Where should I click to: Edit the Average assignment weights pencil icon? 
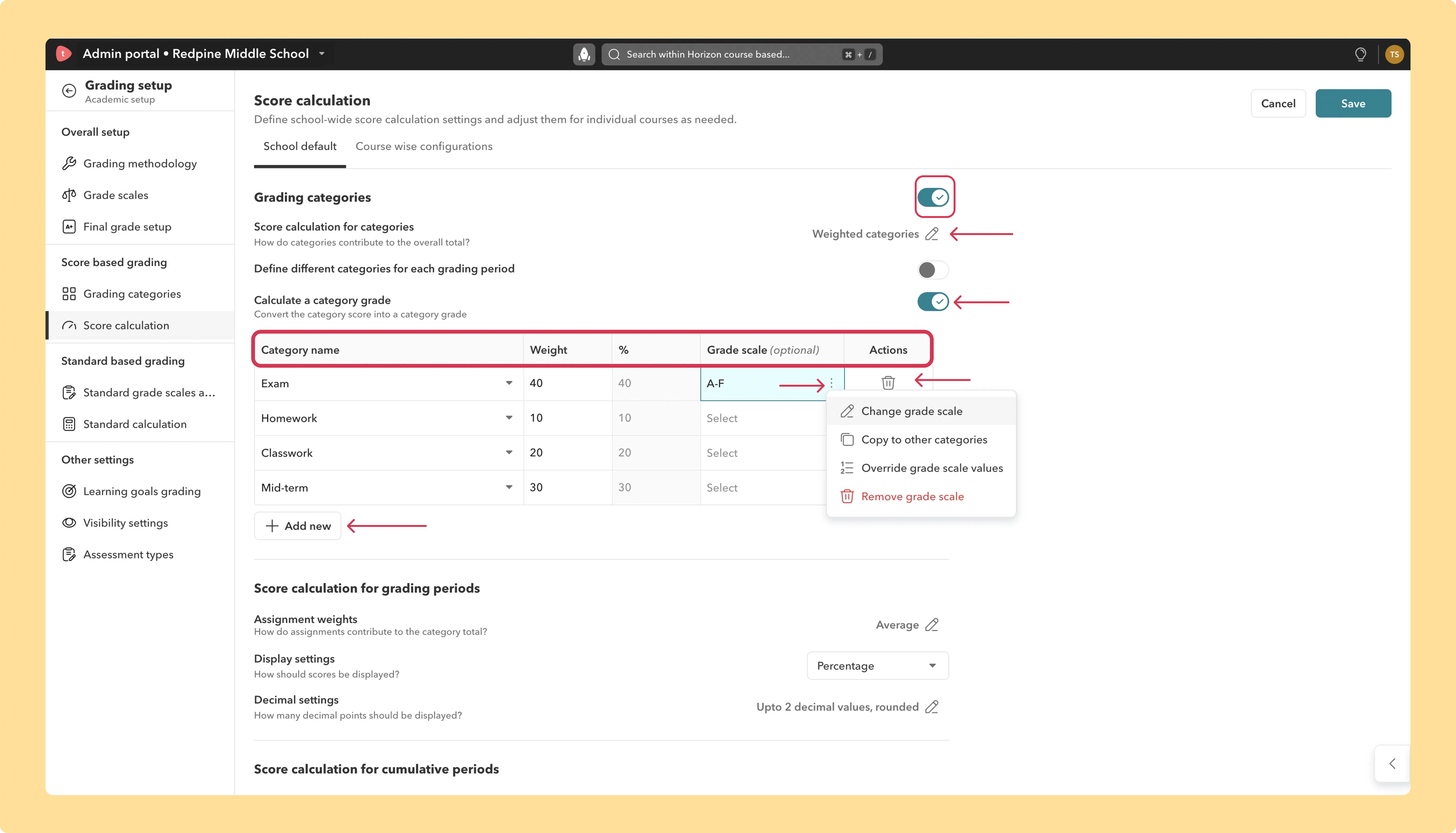[x=932, y=625]
